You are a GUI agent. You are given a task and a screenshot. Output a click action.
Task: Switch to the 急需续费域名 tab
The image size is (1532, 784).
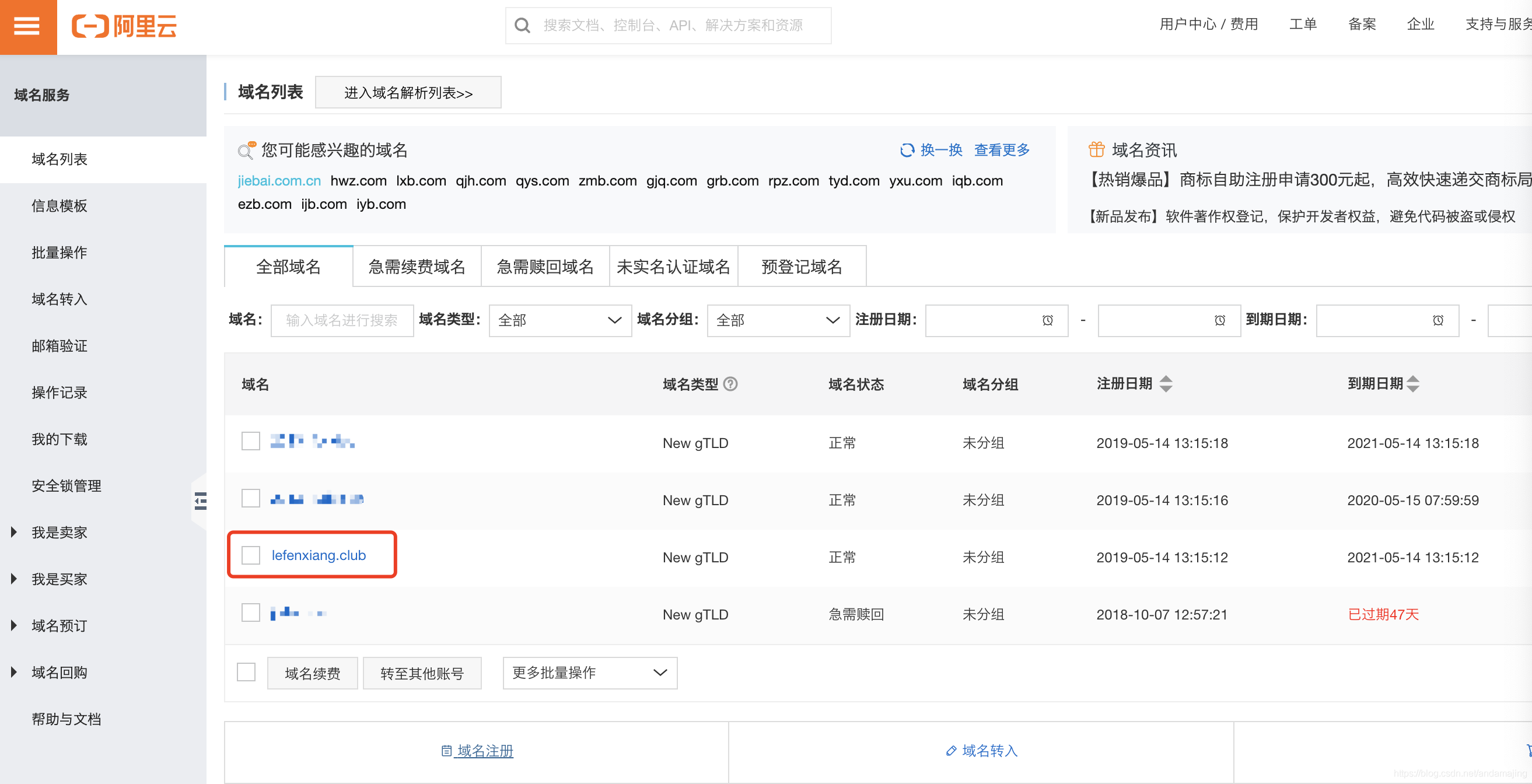click(417, 267)
